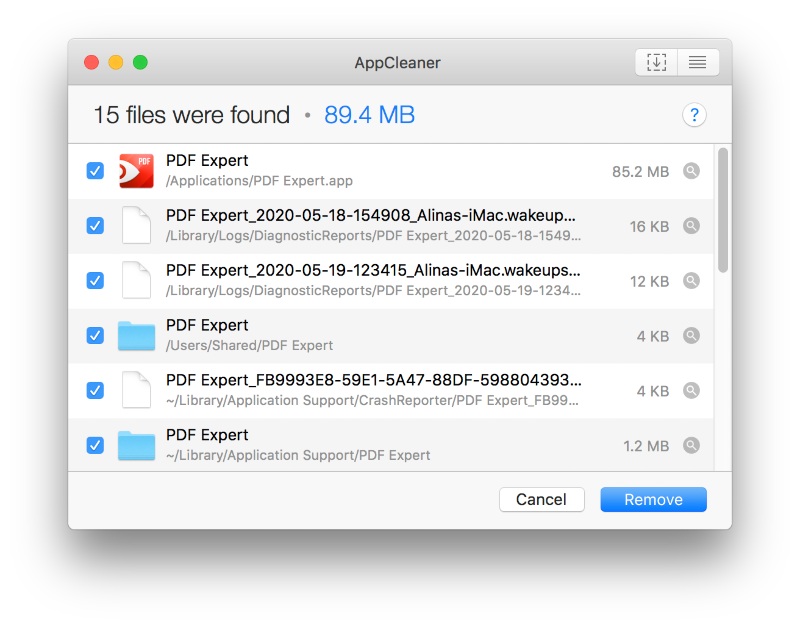Click the drop-app target toolbar icon
The height and width of the screenshot is (627, 800).
pos(656,62)
